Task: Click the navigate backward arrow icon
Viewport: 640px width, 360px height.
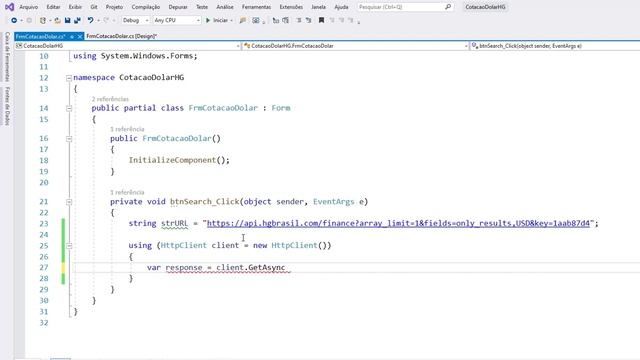Action: coord(14,20)
